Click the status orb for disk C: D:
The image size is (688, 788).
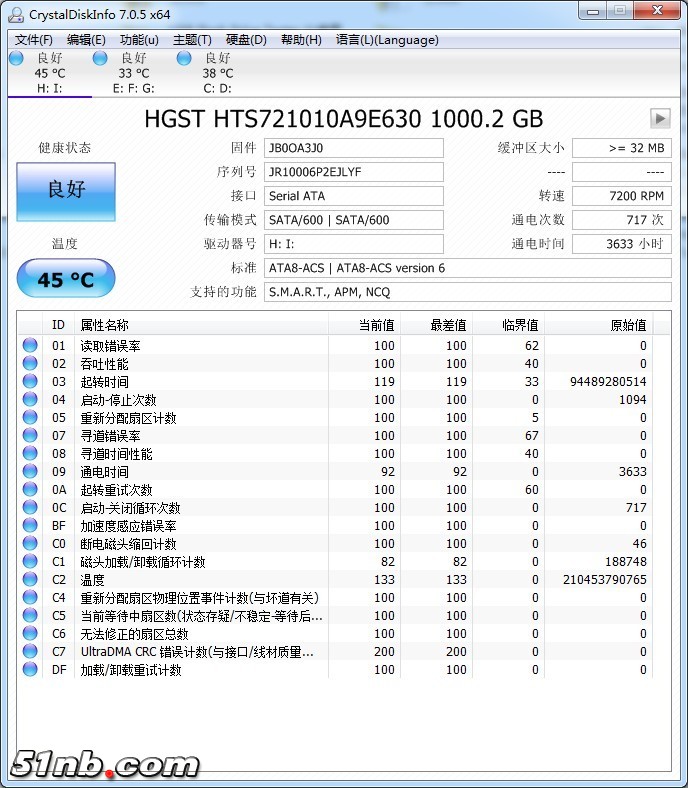click(184, 58)
